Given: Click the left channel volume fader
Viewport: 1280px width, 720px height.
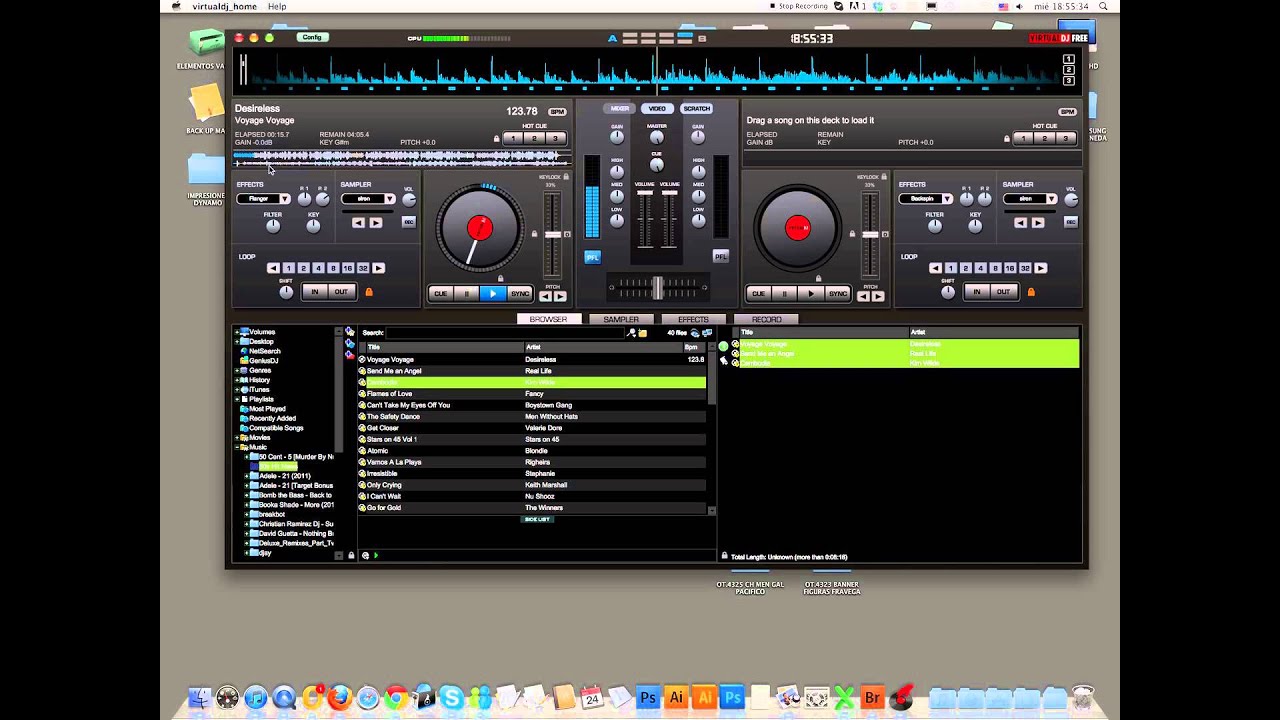Looking at the screenshot, I should point(645,195).
